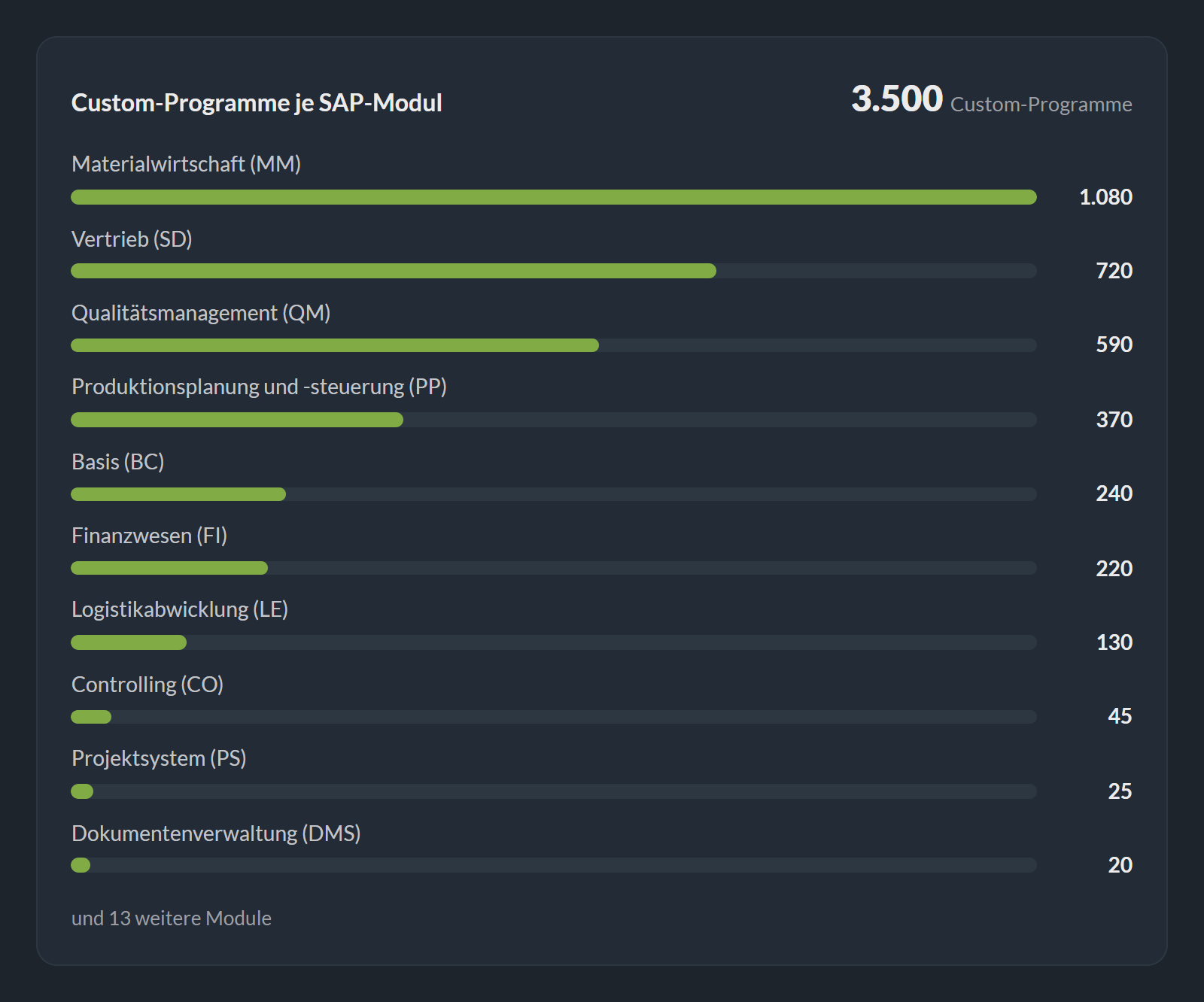Click the footer 'und 13 weitere Module'
The width and height of the screenshot is (1204, 1002).
tap(172, 918)
